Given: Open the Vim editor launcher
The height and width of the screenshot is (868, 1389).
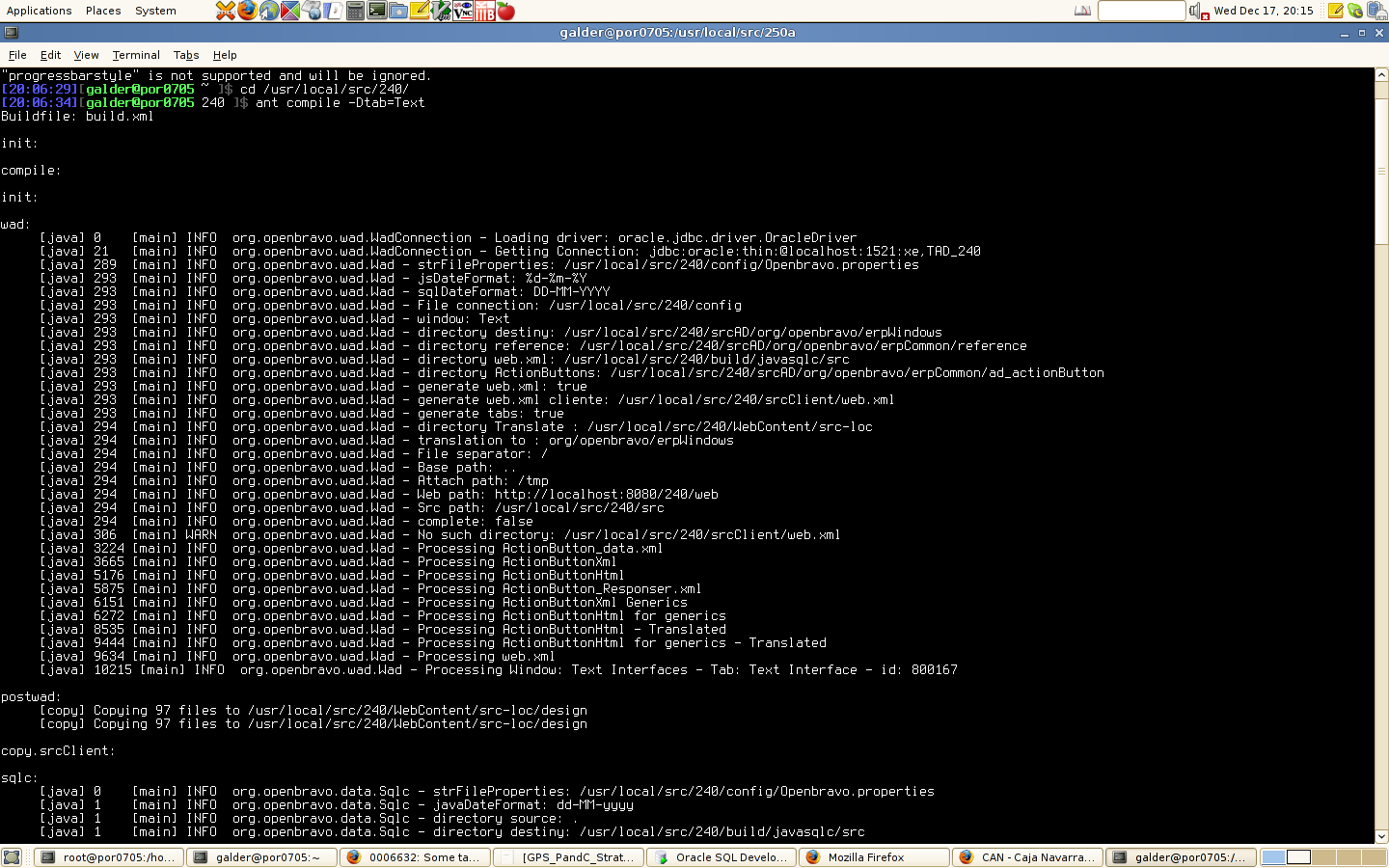Looking at the screenshot, I should [x=441, y=11].
